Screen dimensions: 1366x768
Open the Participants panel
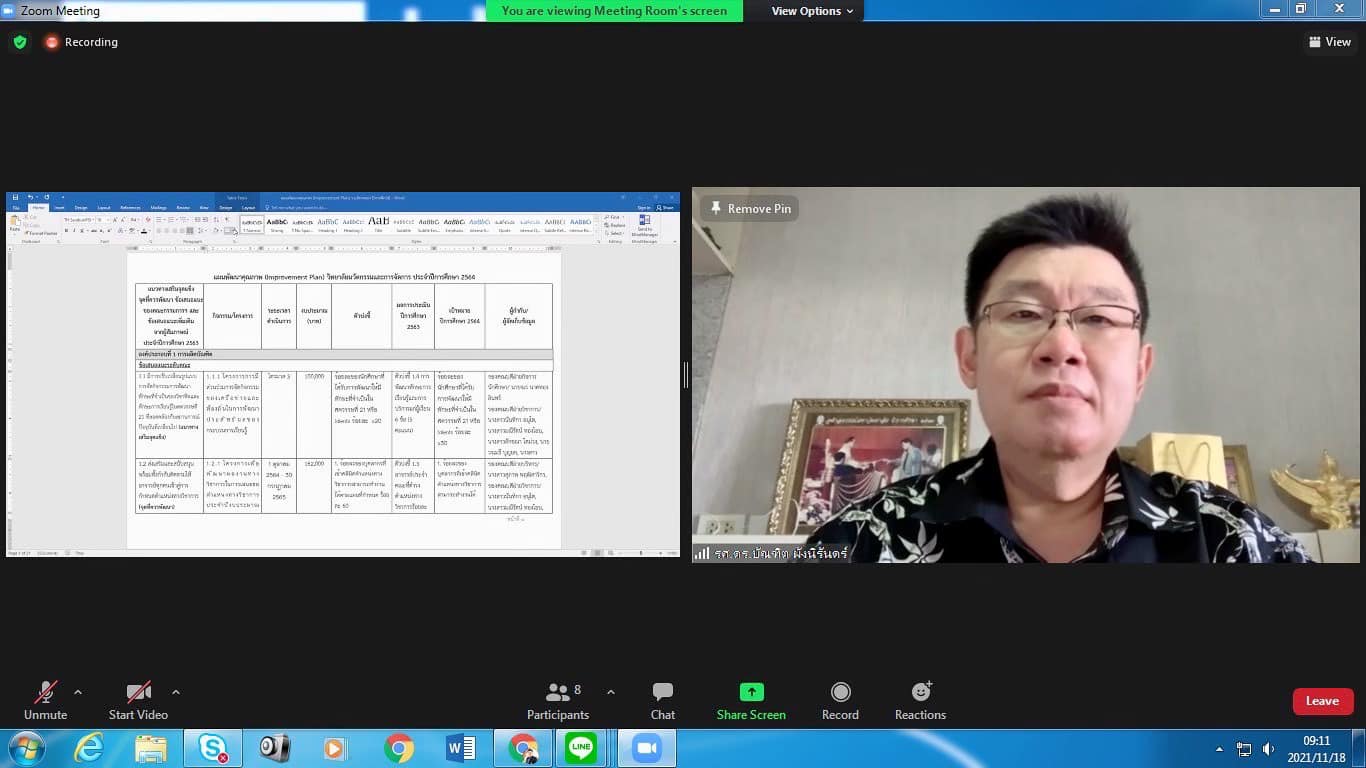tap(558, 699)
